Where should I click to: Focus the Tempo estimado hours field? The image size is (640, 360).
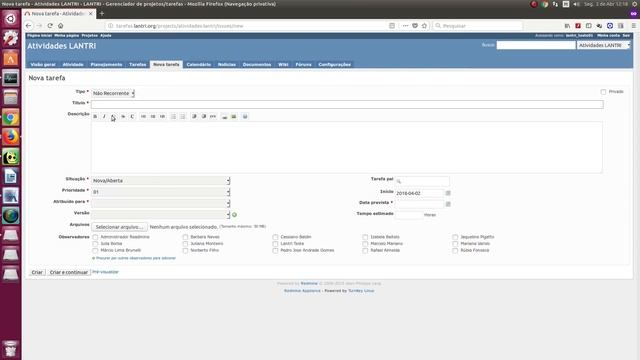(409, 215)
